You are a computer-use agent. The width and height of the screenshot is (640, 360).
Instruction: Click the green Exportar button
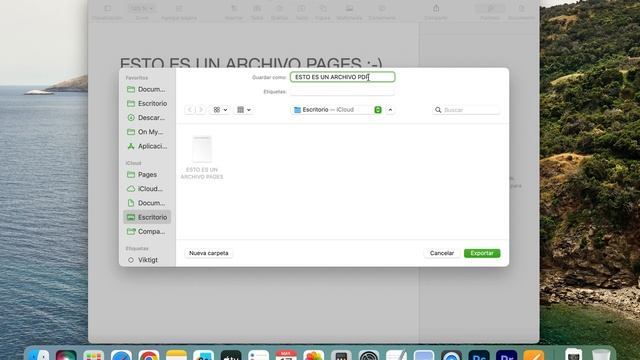tap(482, 253)
